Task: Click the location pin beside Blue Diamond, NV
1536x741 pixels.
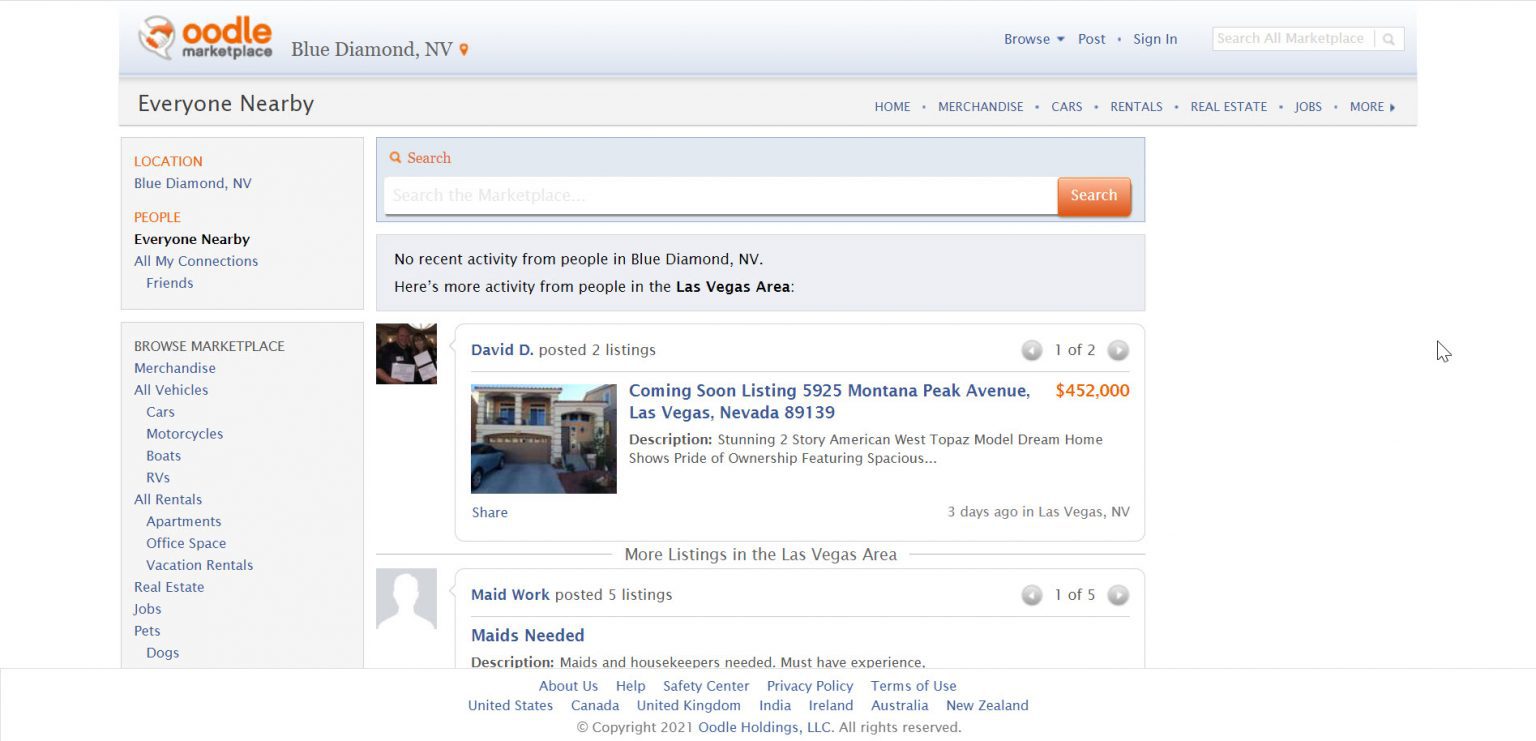Action: tap(463, 48)
